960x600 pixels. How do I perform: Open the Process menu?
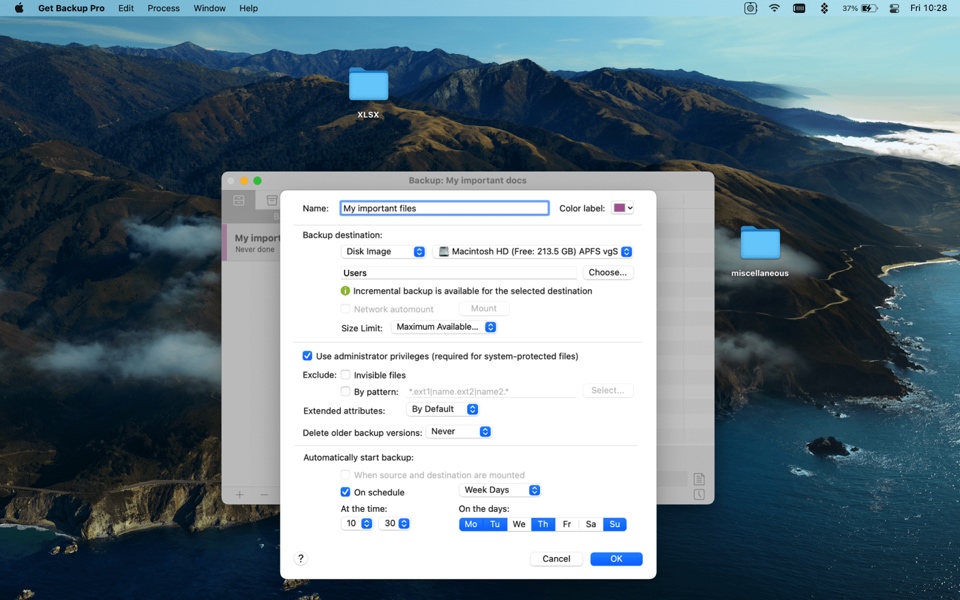(163, 8)
